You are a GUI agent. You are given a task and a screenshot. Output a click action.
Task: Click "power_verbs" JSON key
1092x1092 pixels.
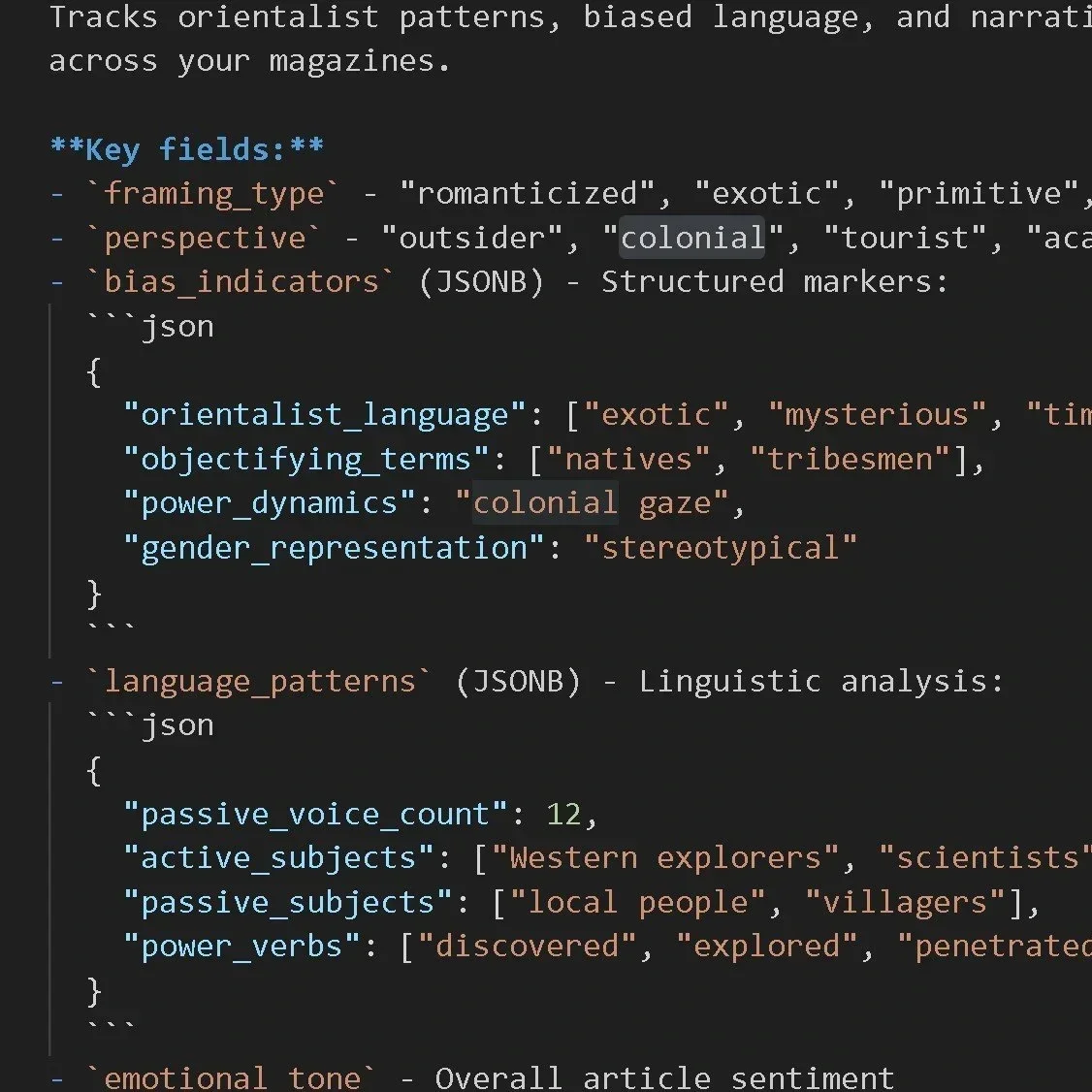pyautogui.click(x=241, y=947)
